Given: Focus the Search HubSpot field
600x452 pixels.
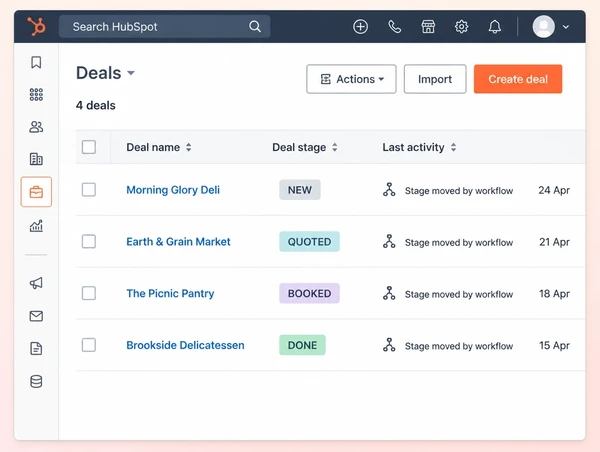Looking at the screenshot, I should click(165, 26).
